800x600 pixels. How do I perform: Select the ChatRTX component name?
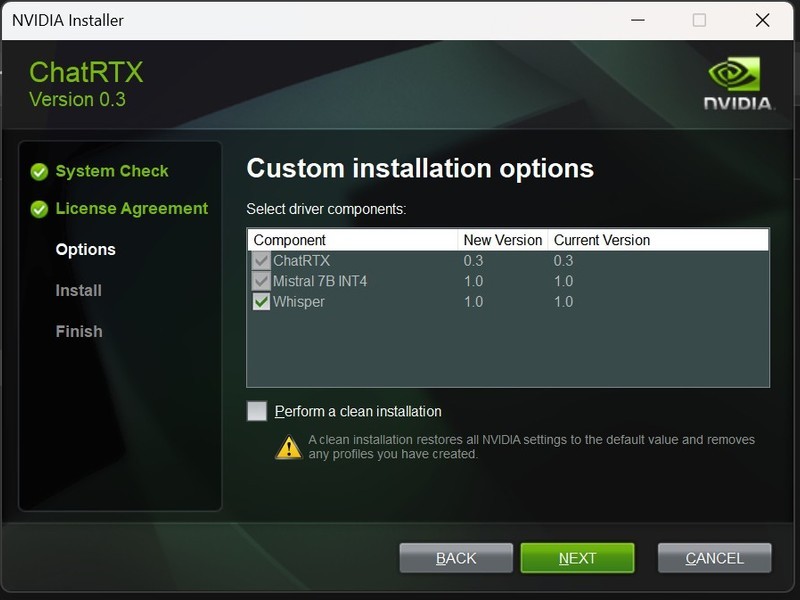pos(302,261)
